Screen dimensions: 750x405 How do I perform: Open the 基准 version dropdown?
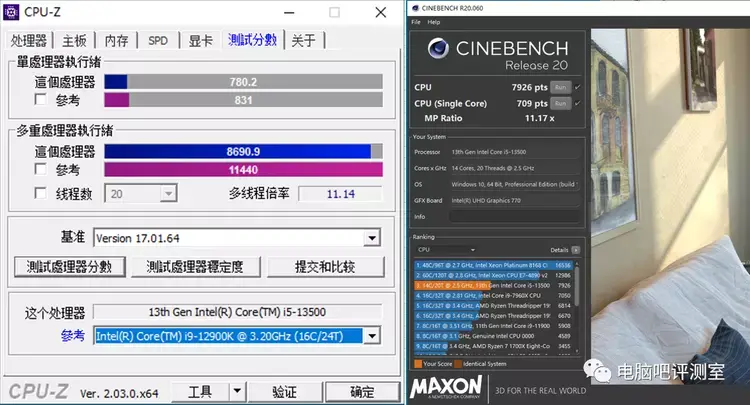coord(372,238)
